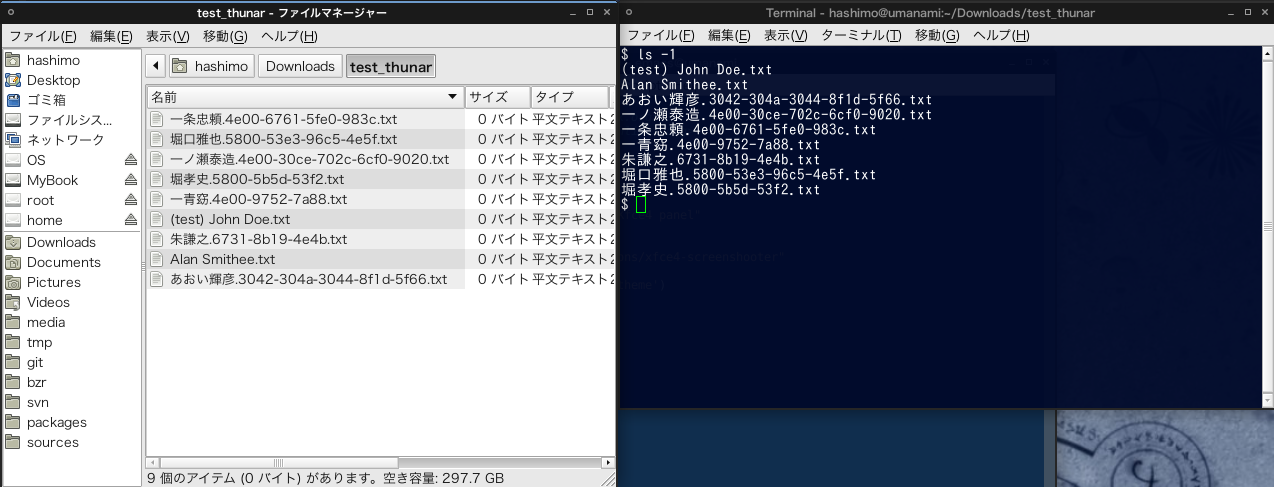Eject the MyBook drive
This screenshot has height=487, width=1274.
tap(130, 180)
